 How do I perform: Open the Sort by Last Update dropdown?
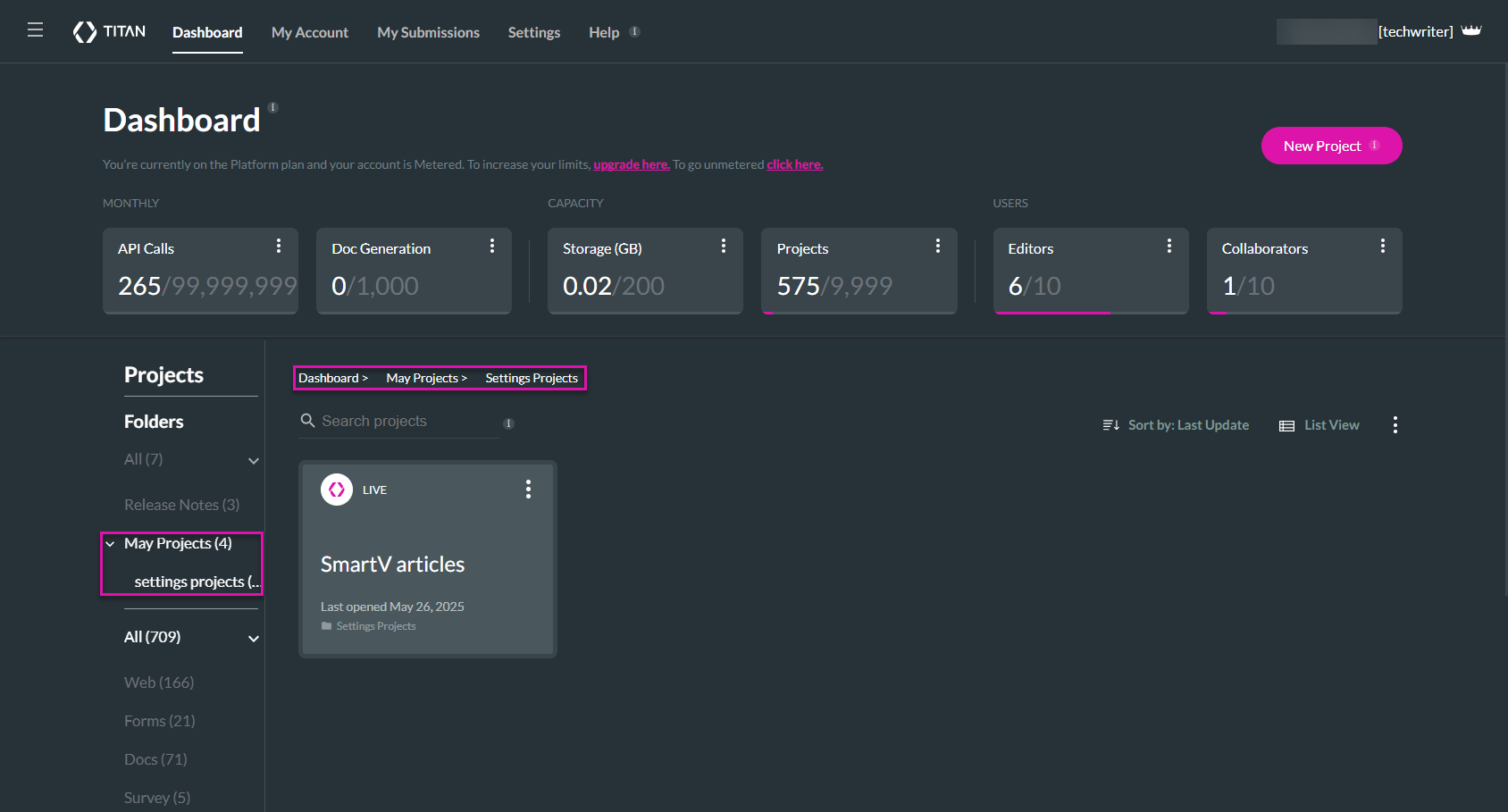click(1176, 425)
